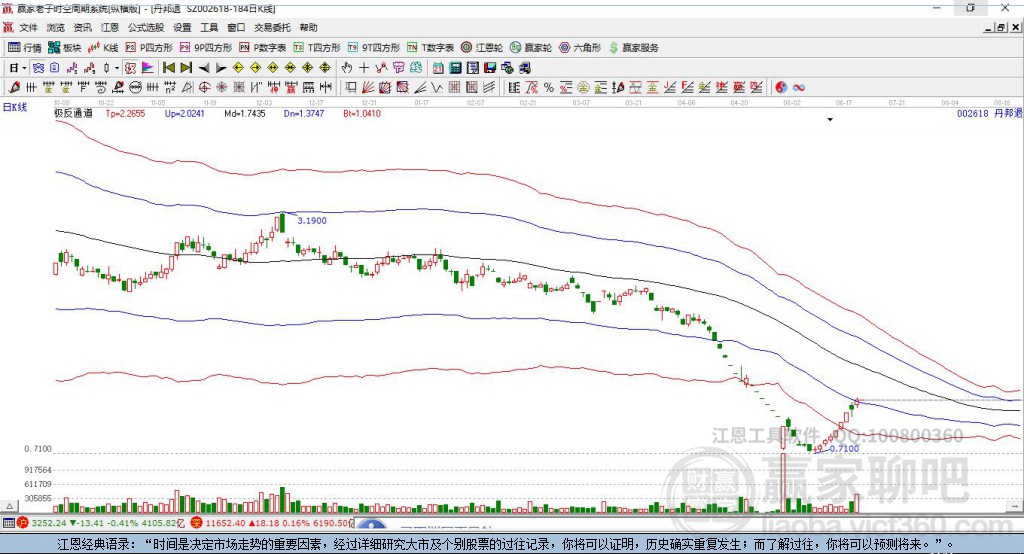Click the K线 chart button
Viewport: 1024px width, 554px height.
tap(103, 48)
